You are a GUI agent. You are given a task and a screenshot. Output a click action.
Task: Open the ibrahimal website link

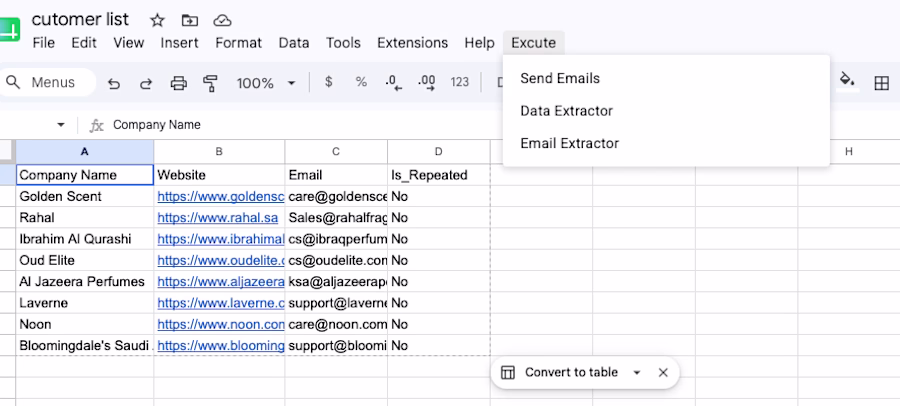click(x=221, y=239)
